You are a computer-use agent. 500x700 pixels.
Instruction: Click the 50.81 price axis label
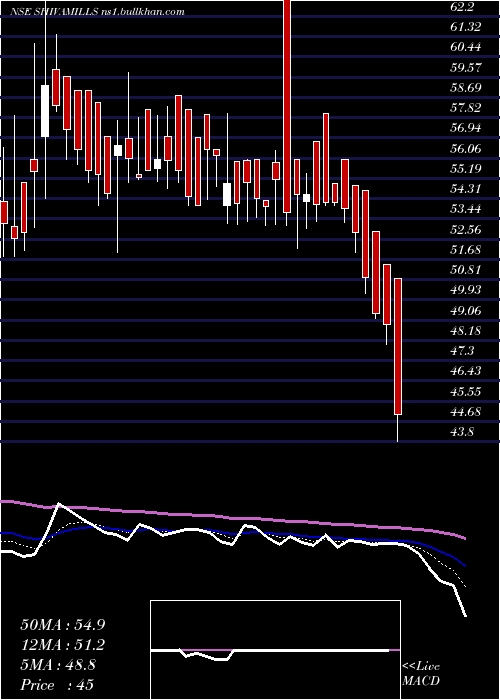point(465,270)
